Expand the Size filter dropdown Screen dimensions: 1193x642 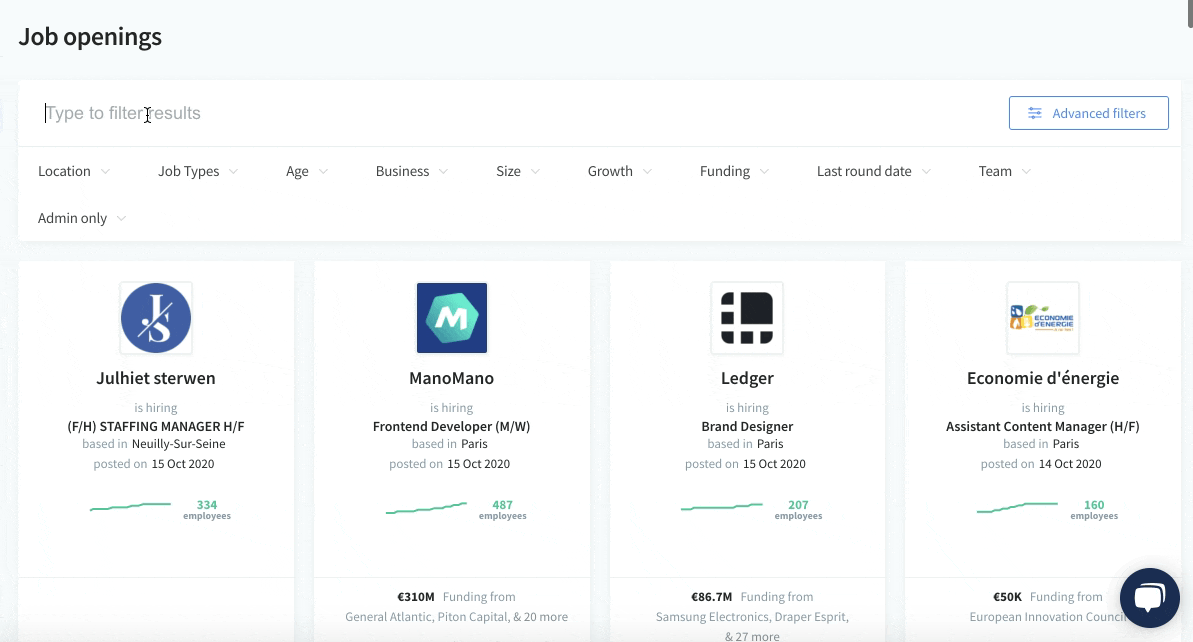tap(518, 171)
